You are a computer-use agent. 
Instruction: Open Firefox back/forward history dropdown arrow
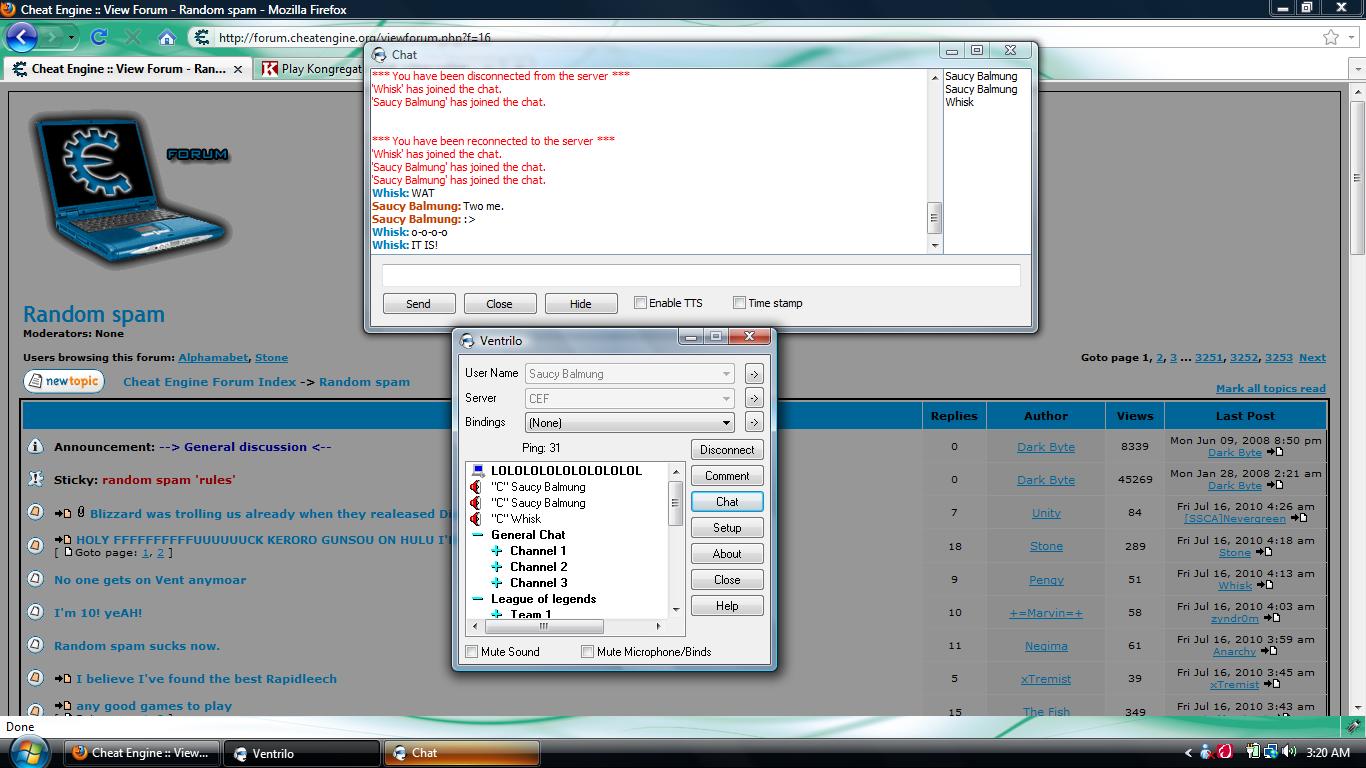(74, 37)
